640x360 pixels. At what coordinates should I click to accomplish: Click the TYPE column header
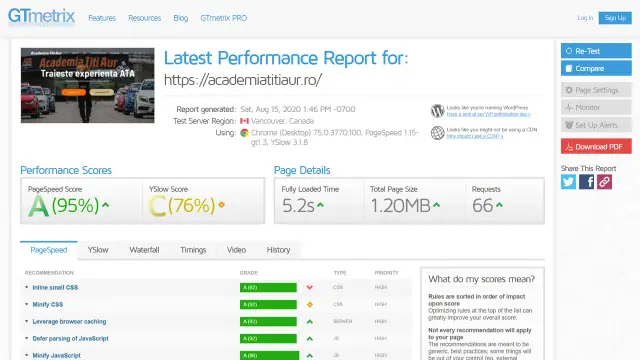pos(340,273)
